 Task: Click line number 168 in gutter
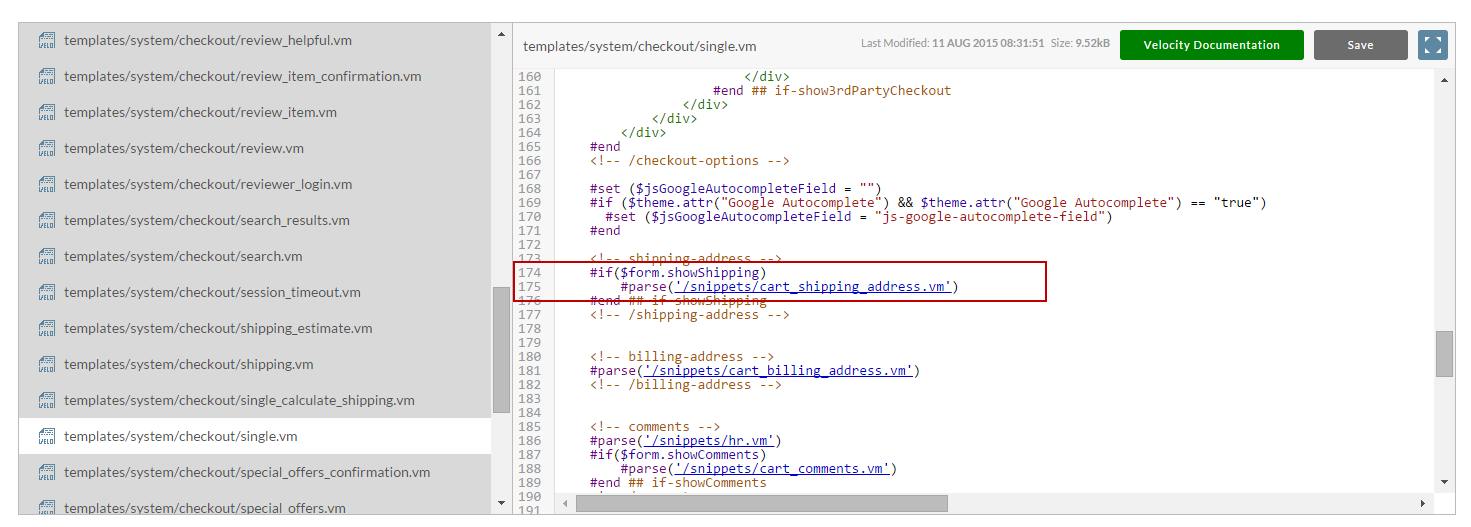pos(529,189)
